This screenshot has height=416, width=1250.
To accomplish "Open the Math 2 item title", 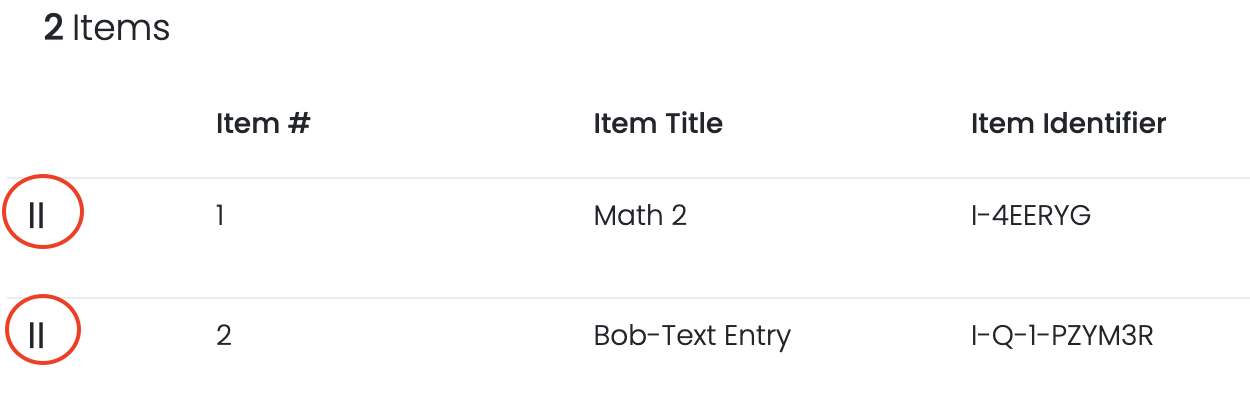I will click(640, 216).
